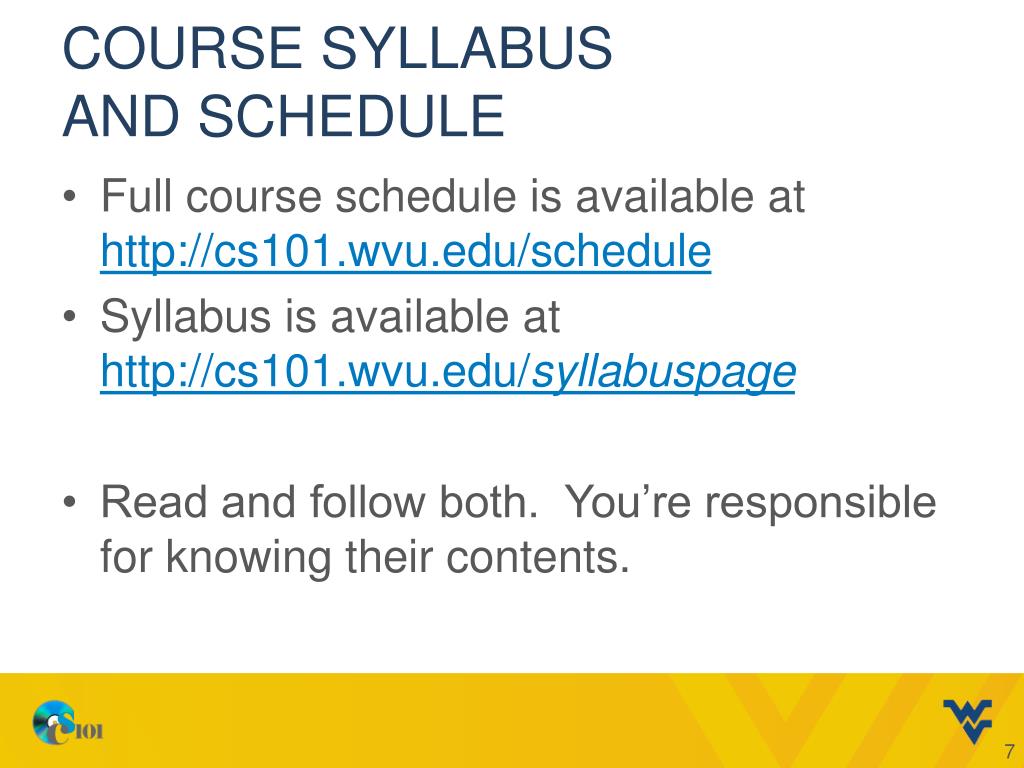Click the bullet dot before 'Syllabus is'
This screenshot has height=768, width=1024.
point(70,317)
